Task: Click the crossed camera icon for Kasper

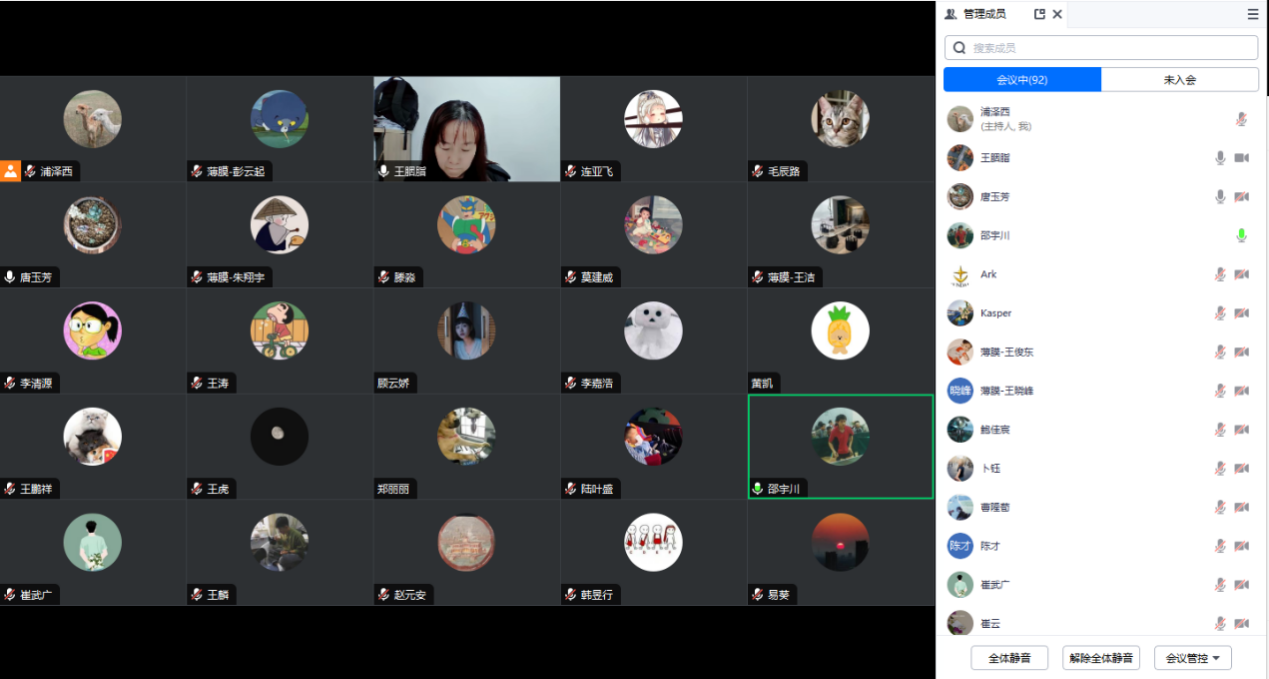Action: [1241, 314]
